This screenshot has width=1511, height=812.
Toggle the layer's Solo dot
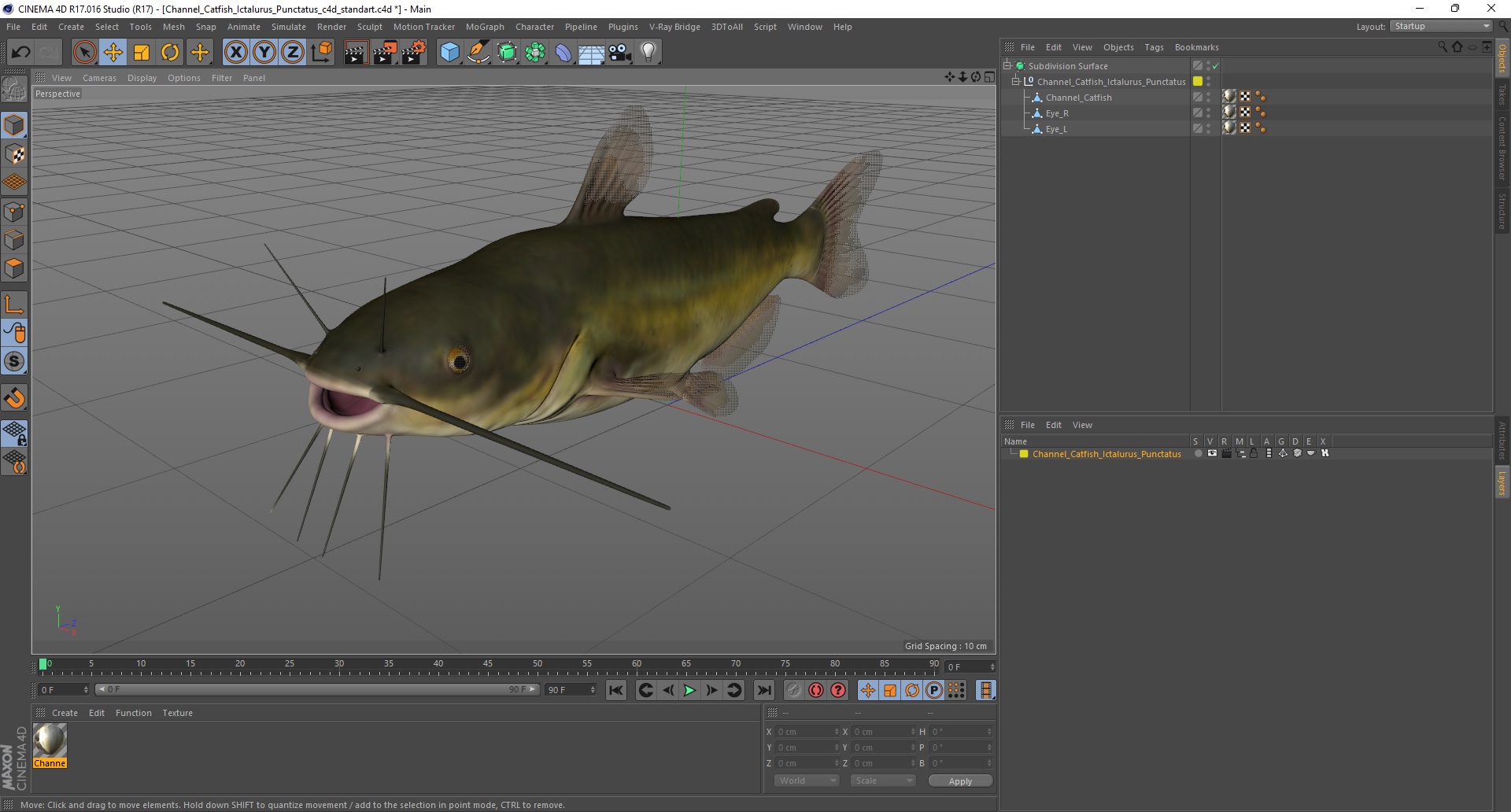tap(1198, 453)
